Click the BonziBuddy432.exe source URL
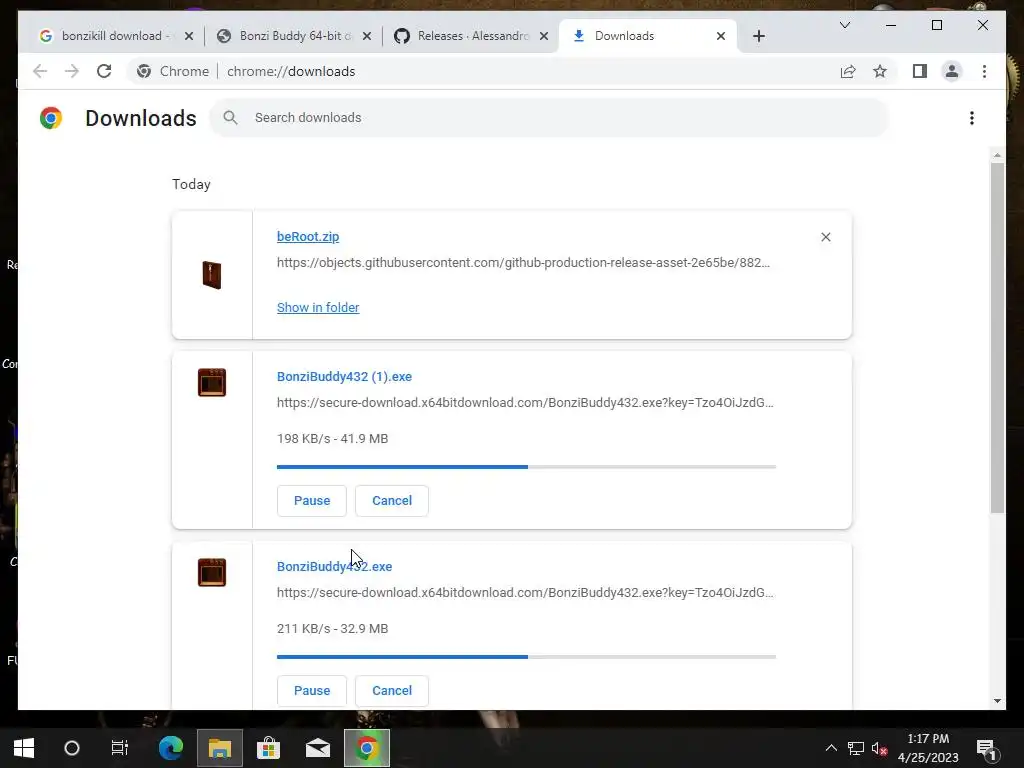1024x768 pixels. point(525,593)
